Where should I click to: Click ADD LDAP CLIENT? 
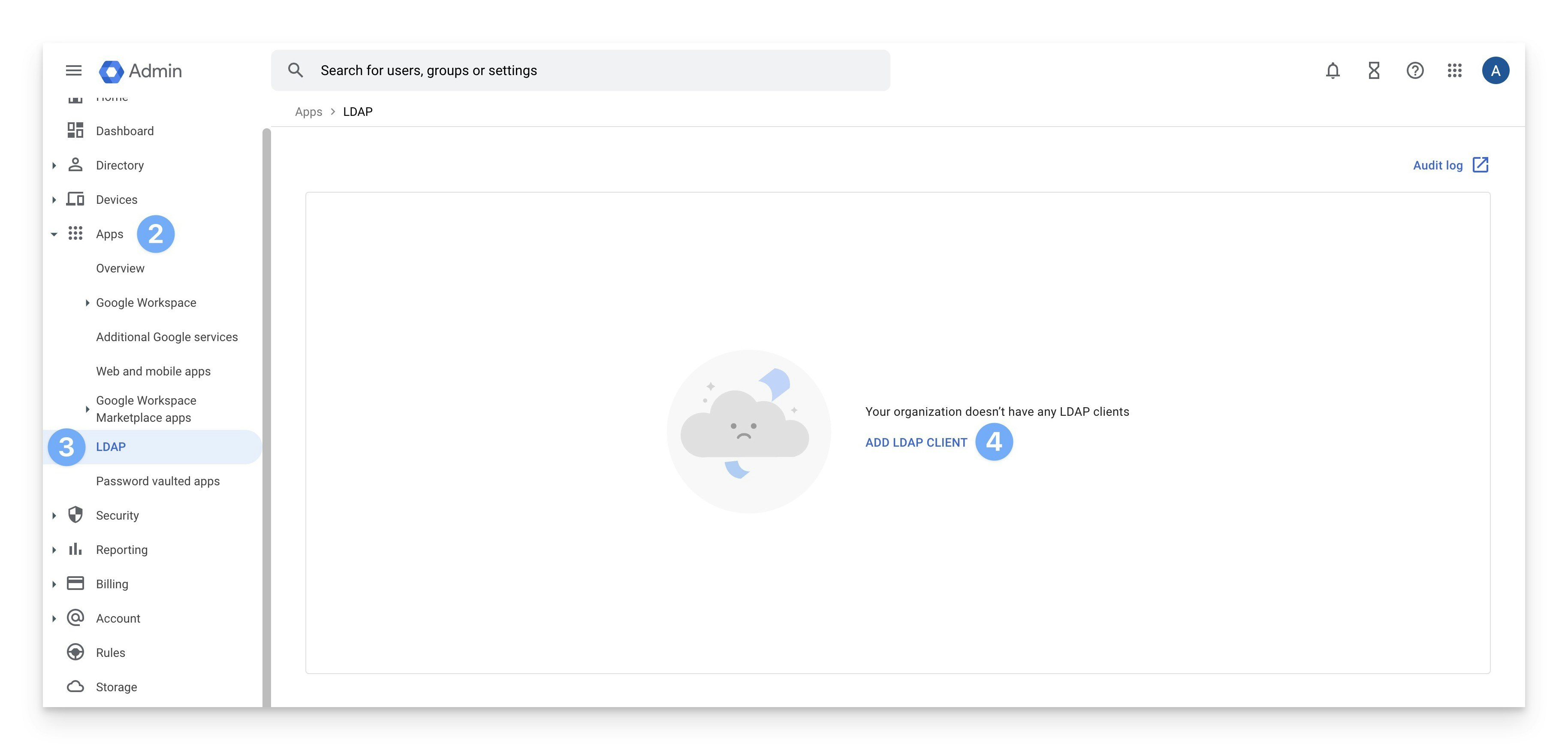point(916,442)
